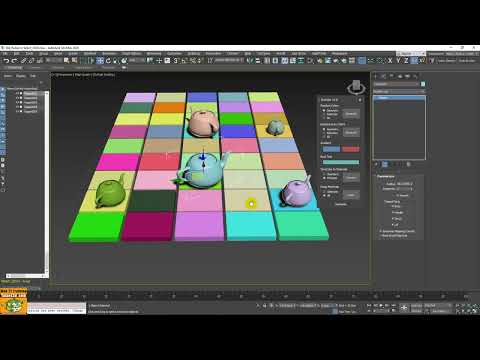Click the ViewCube in the viewport

(x=356, y=87)
